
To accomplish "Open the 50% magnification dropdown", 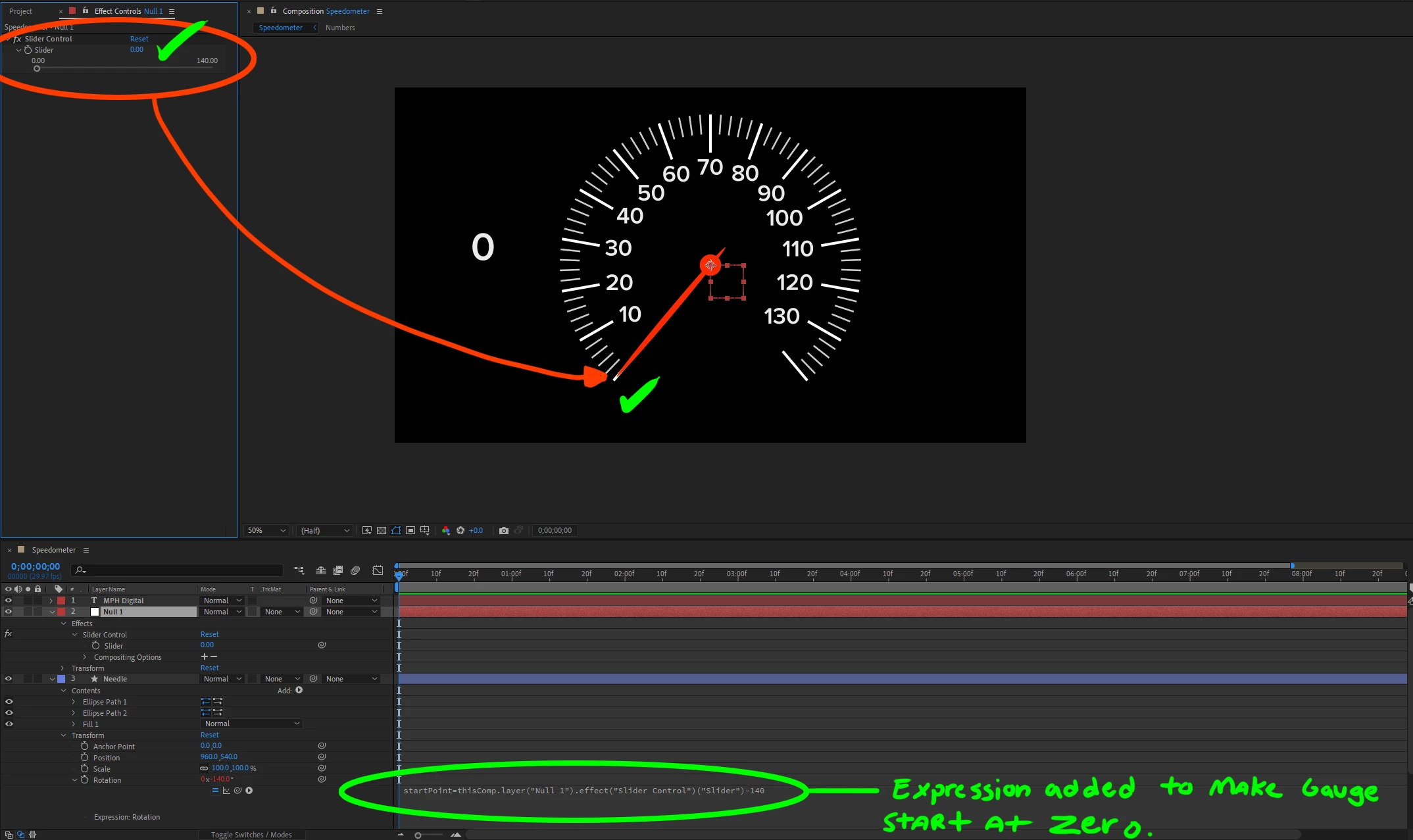I will pyautogui.click(x=267, y=530).
